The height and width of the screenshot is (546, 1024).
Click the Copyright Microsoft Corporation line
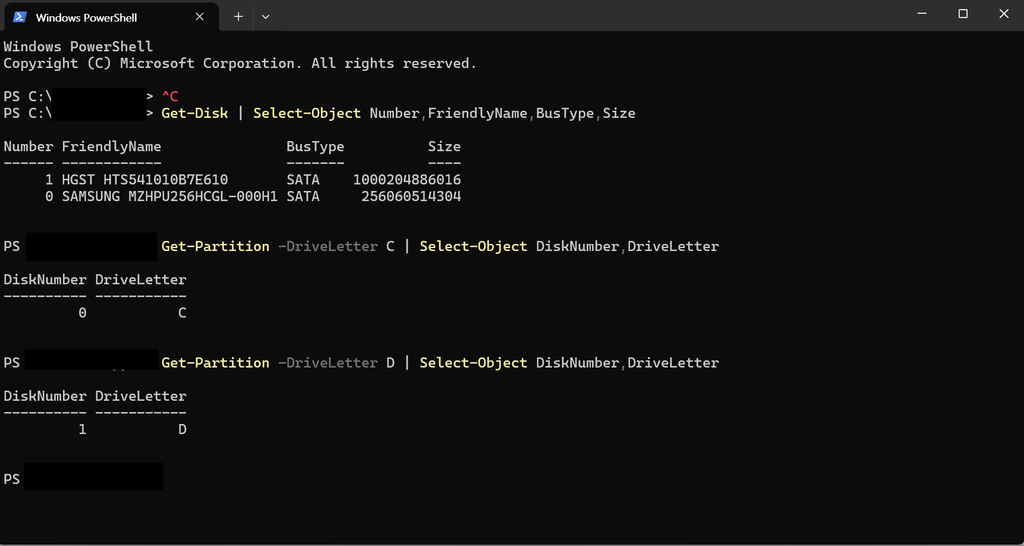pyautogui.click(x=240, y=64)
